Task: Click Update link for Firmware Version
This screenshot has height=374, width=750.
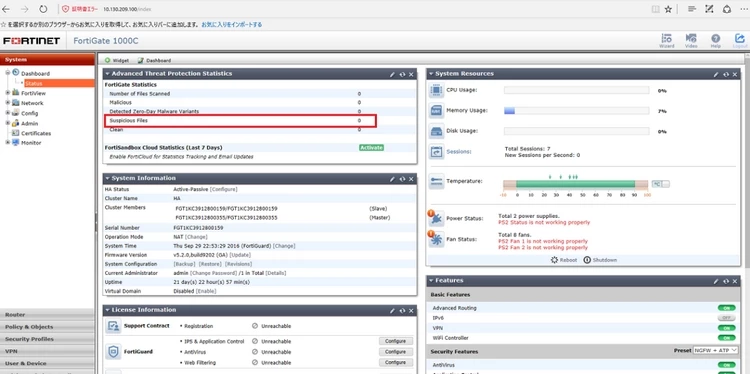Action: 240,255
